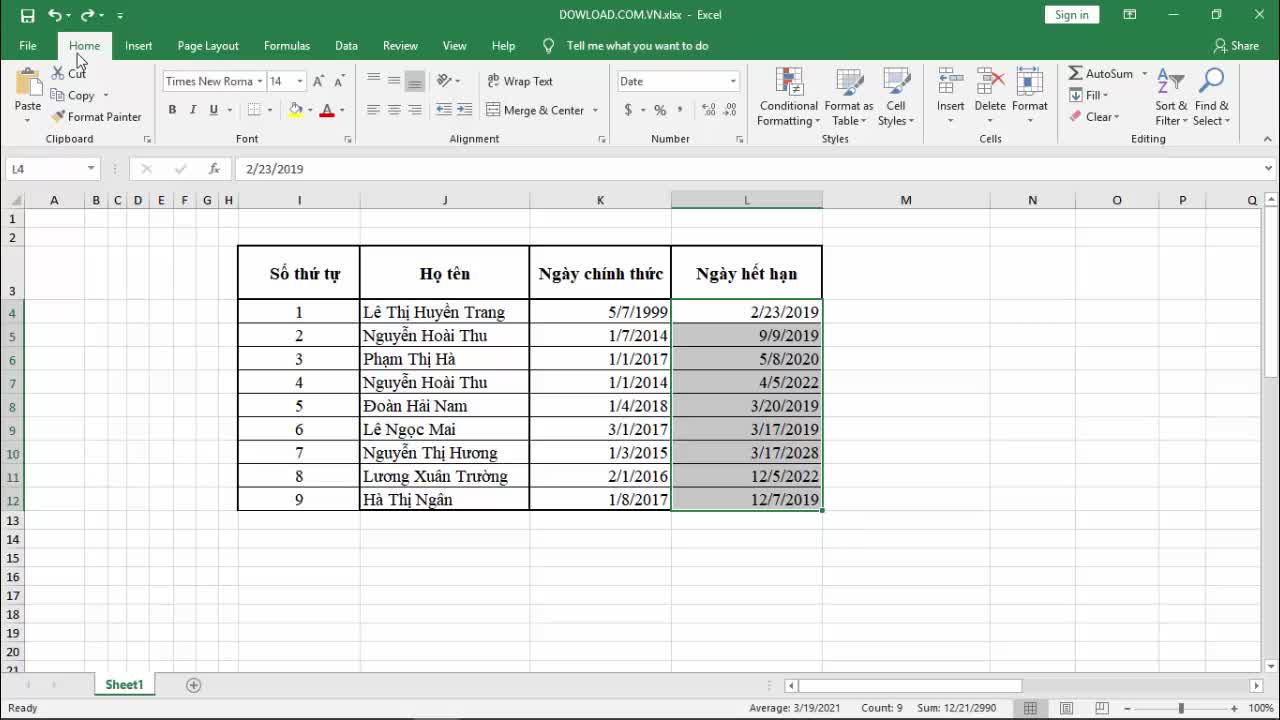Redo the last undone action
The image size is (1280, 720).
87,15
